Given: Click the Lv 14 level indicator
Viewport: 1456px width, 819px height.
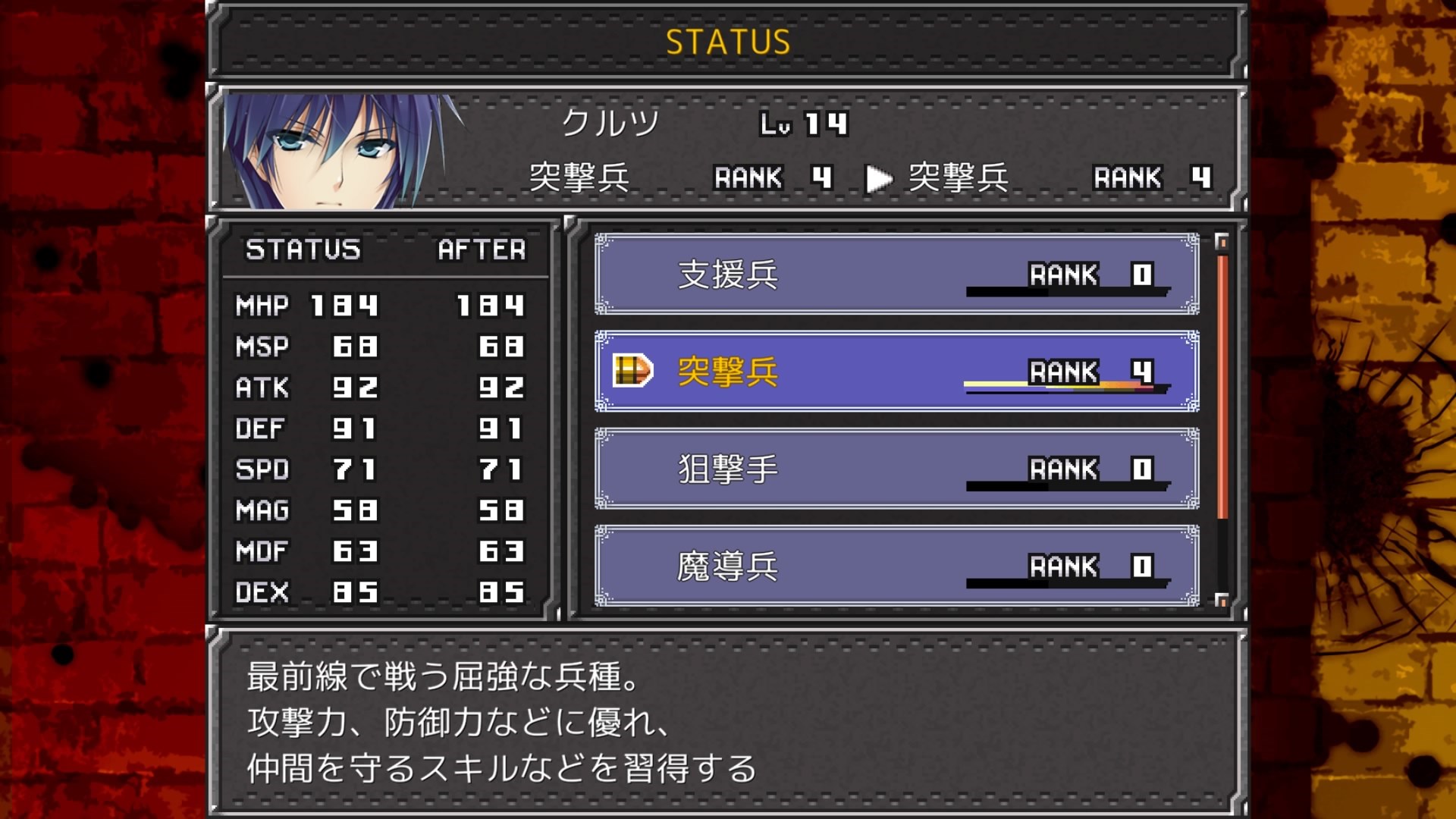Looking at the screenshot, I should click(x=804, y=124).
